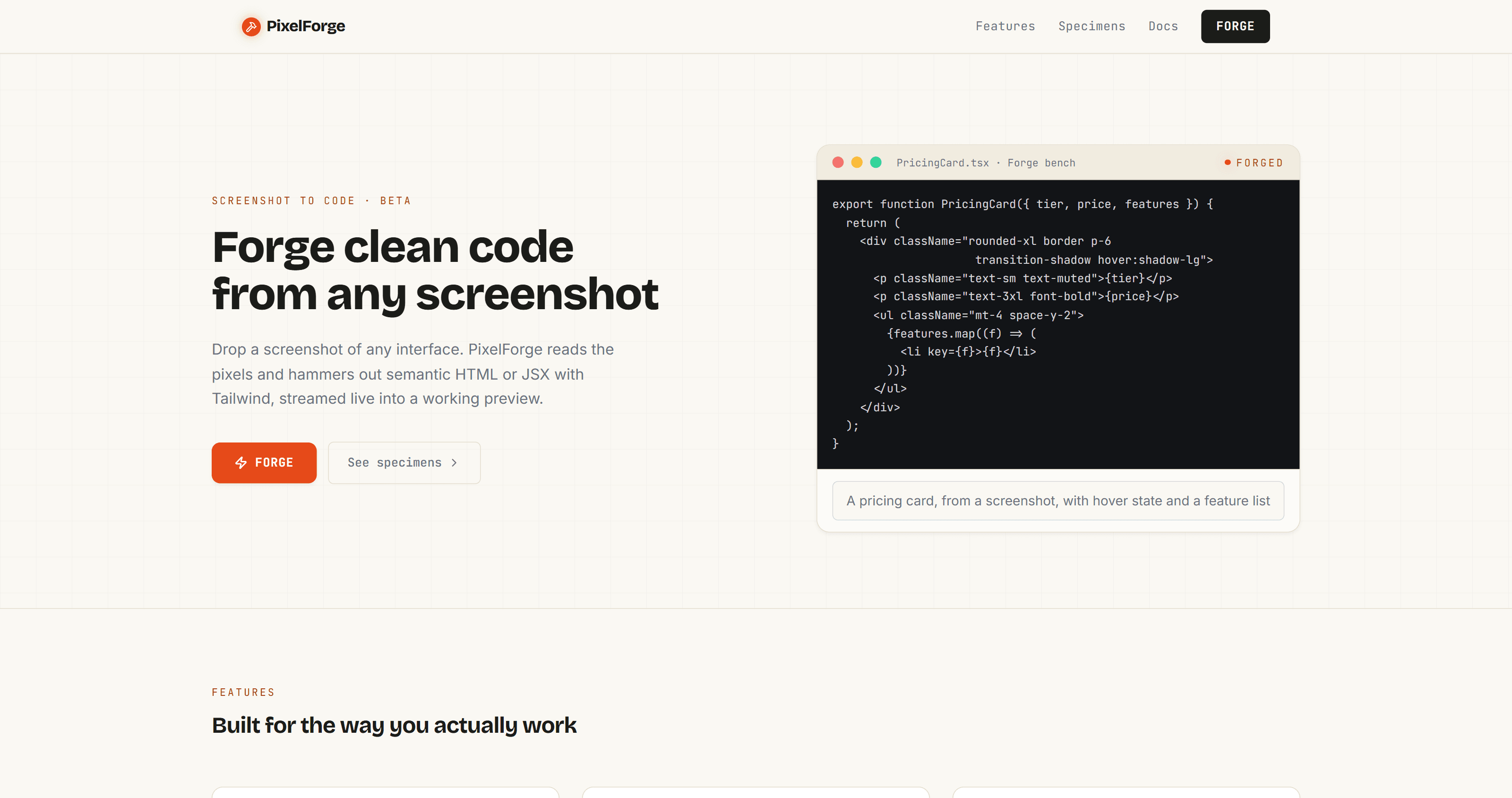Click the 'Forge clean code from any screenshot' headline
This screenshot has height=798, width=1512.
435,270
